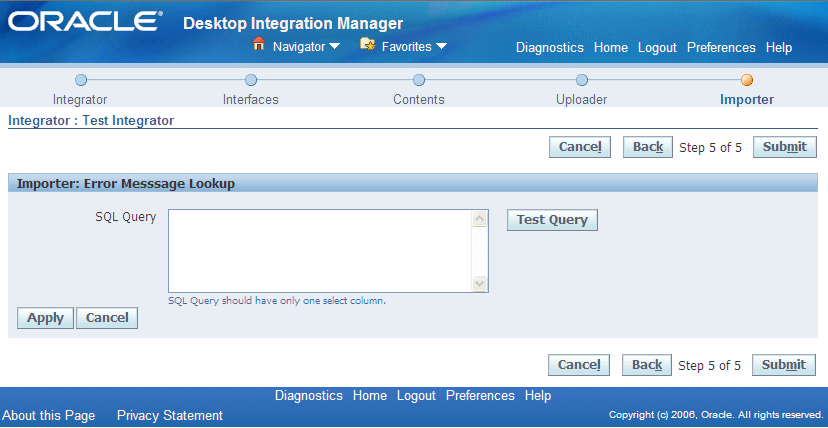Screen dimensions: 828x428
Task: Click Logout in the footer
Action: (416, 396)
